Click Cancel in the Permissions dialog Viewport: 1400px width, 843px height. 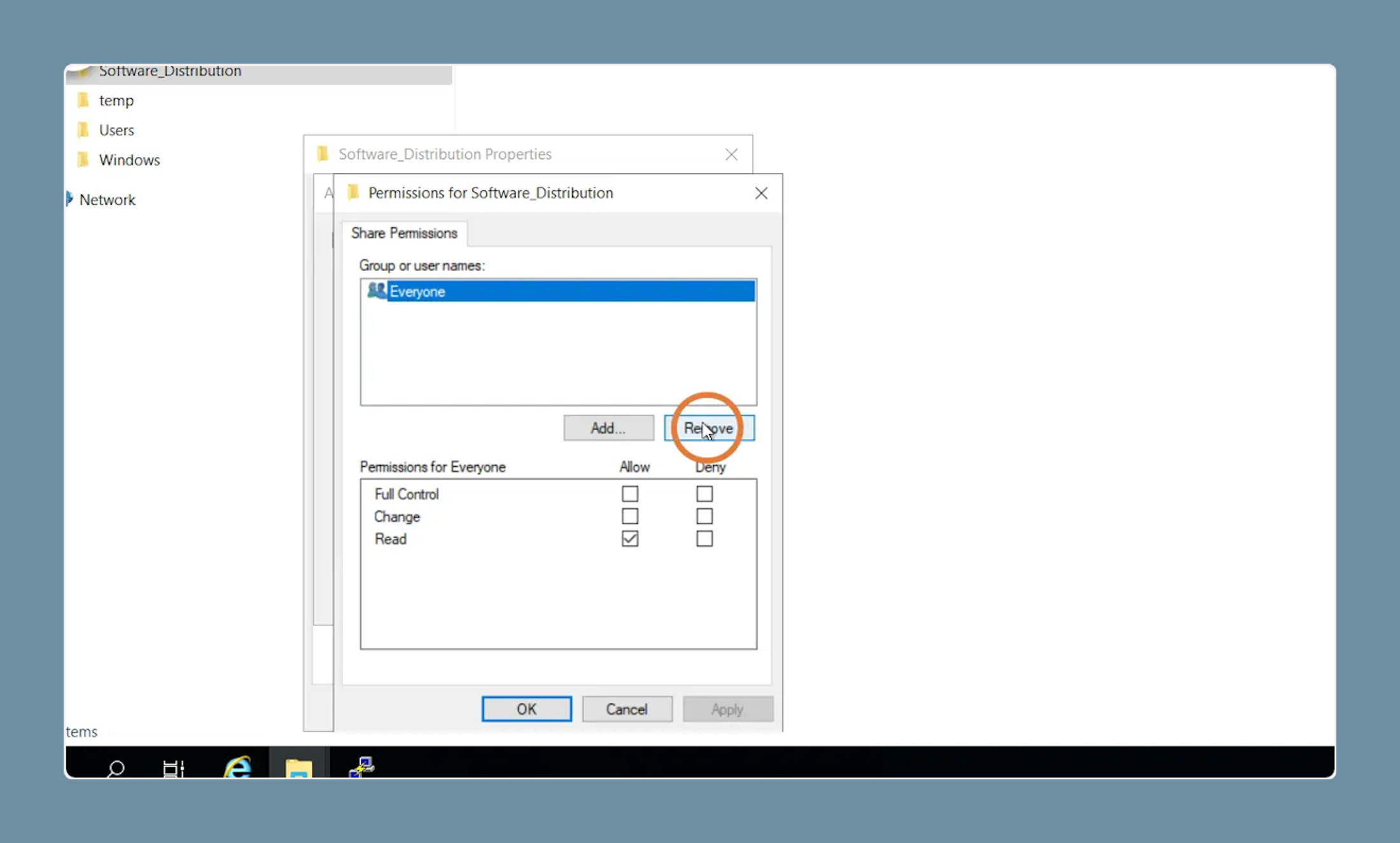coord(627,709)
